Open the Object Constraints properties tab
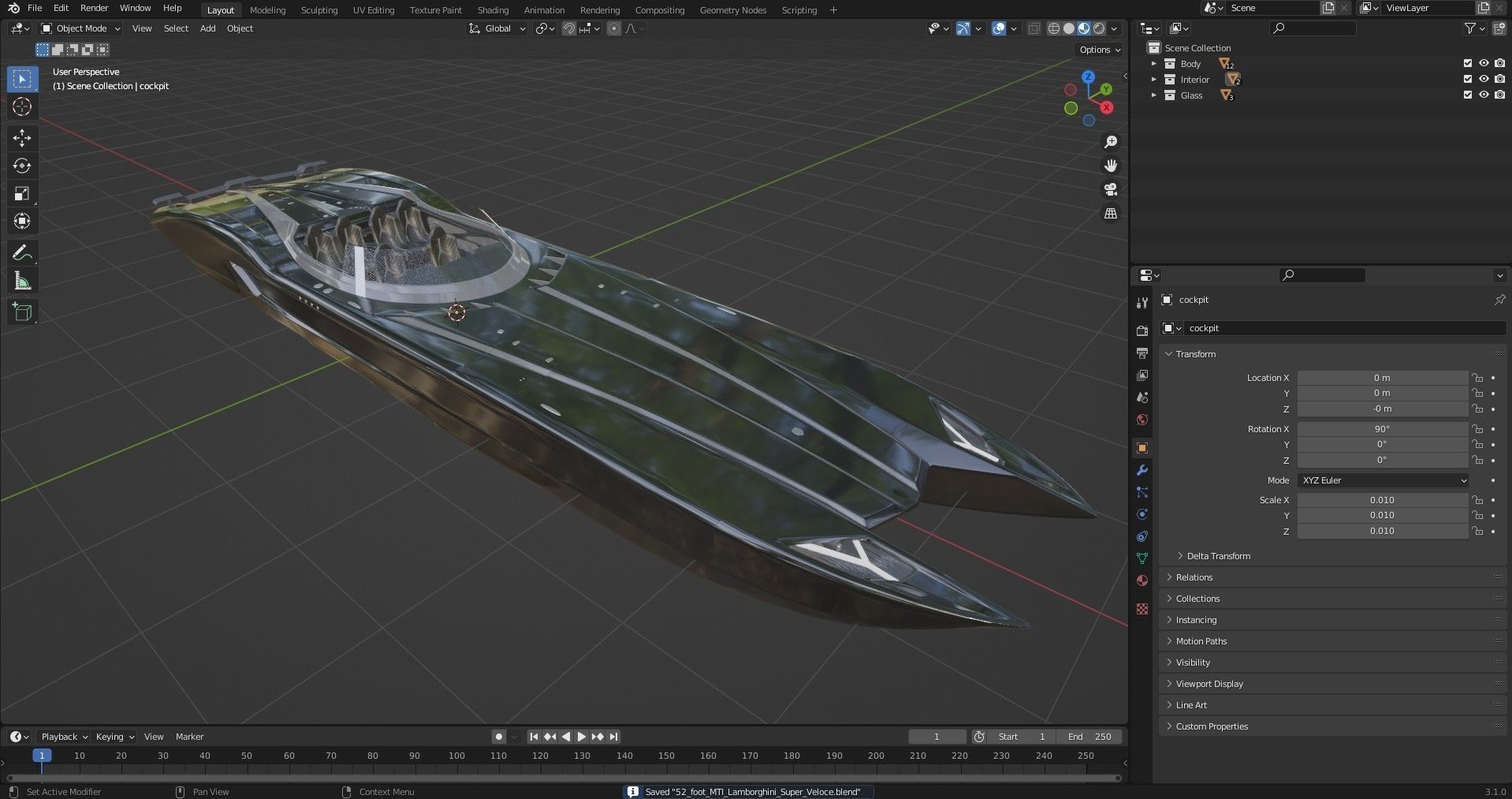The height and width of the screenshot is (799, 1512). pos(1142,536)
